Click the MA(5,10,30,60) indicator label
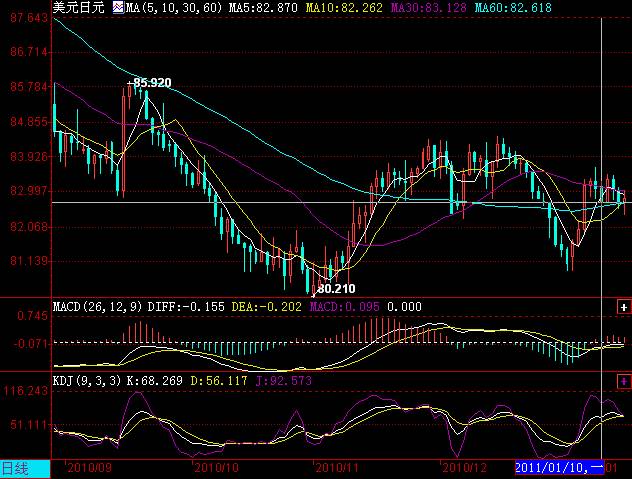 [174, 8]
